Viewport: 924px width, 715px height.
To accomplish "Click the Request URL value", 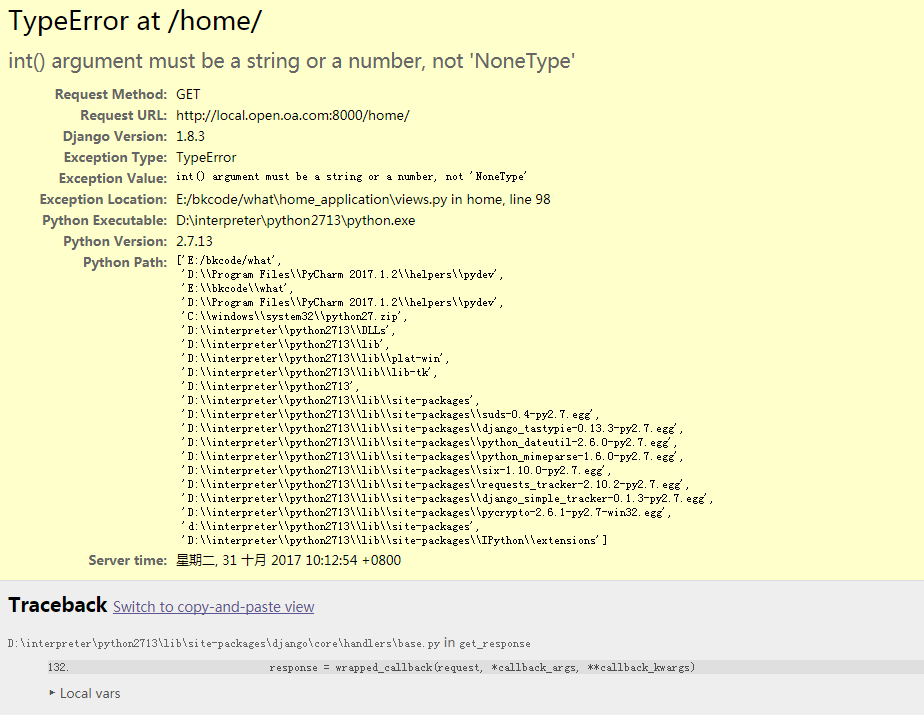I will [292, 115].
